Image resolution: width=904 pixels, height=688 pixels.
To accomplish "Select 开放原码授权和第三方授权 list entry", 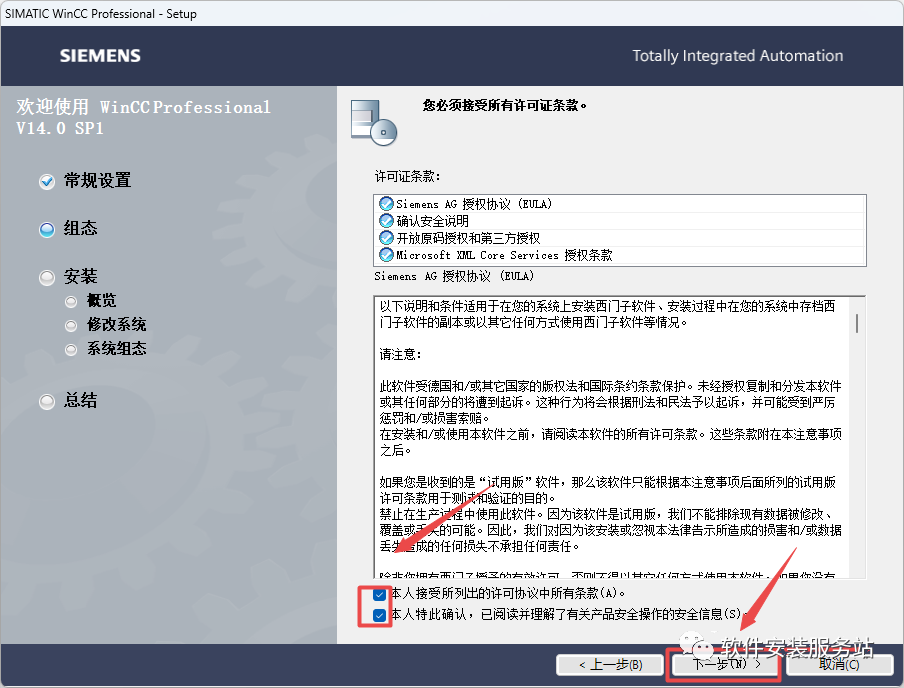I will pos(620,238).
